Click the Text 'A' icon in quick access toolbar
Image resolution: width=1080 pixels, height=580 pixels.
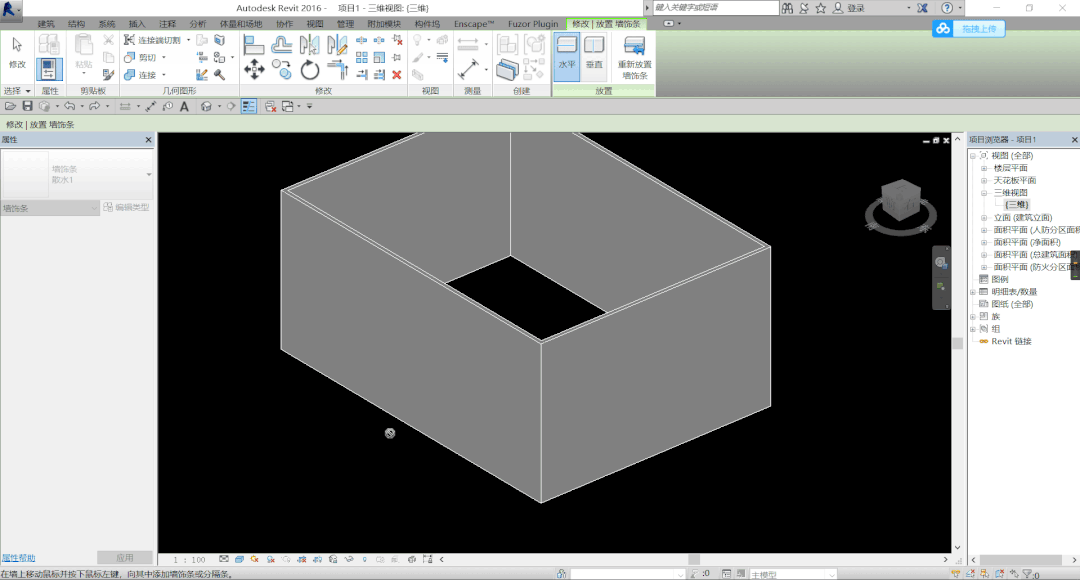[x=184, y=106]
